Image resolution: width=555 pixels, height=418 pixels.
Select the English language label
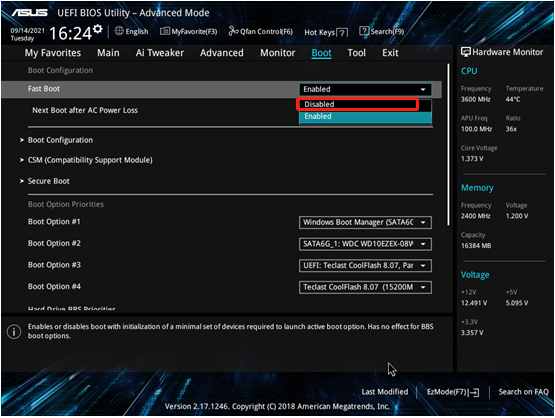pyautogui.click(x=137, y=32)
